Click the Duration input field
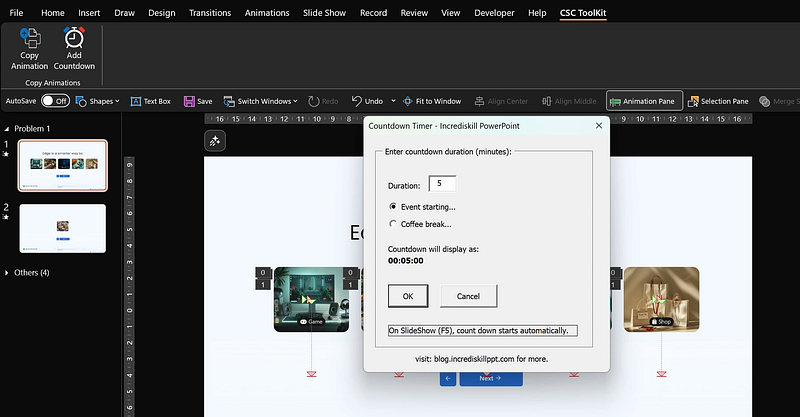The image size is (800, 417). 442,184
